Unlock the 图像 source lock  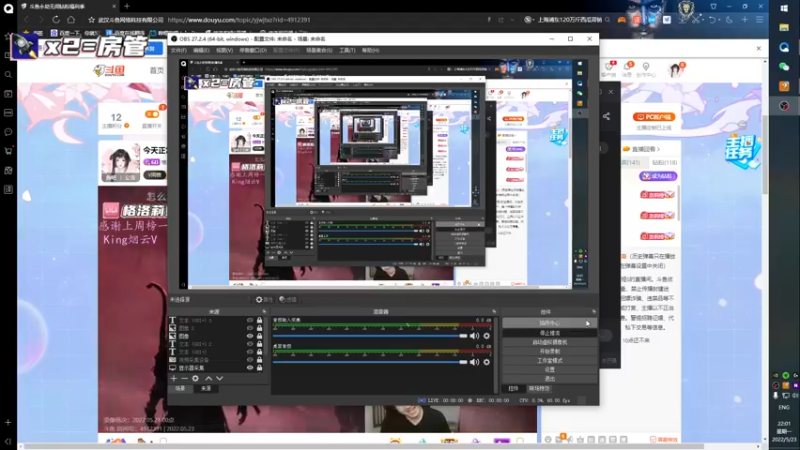259,336
